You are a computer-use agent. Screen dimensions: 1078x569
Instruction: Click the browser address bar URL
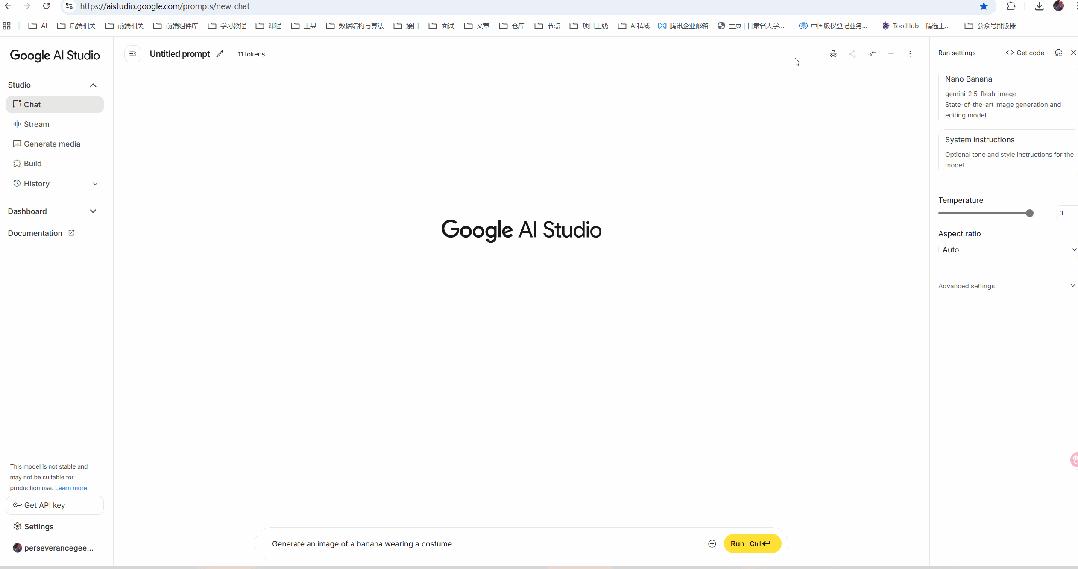pos(165,6)
